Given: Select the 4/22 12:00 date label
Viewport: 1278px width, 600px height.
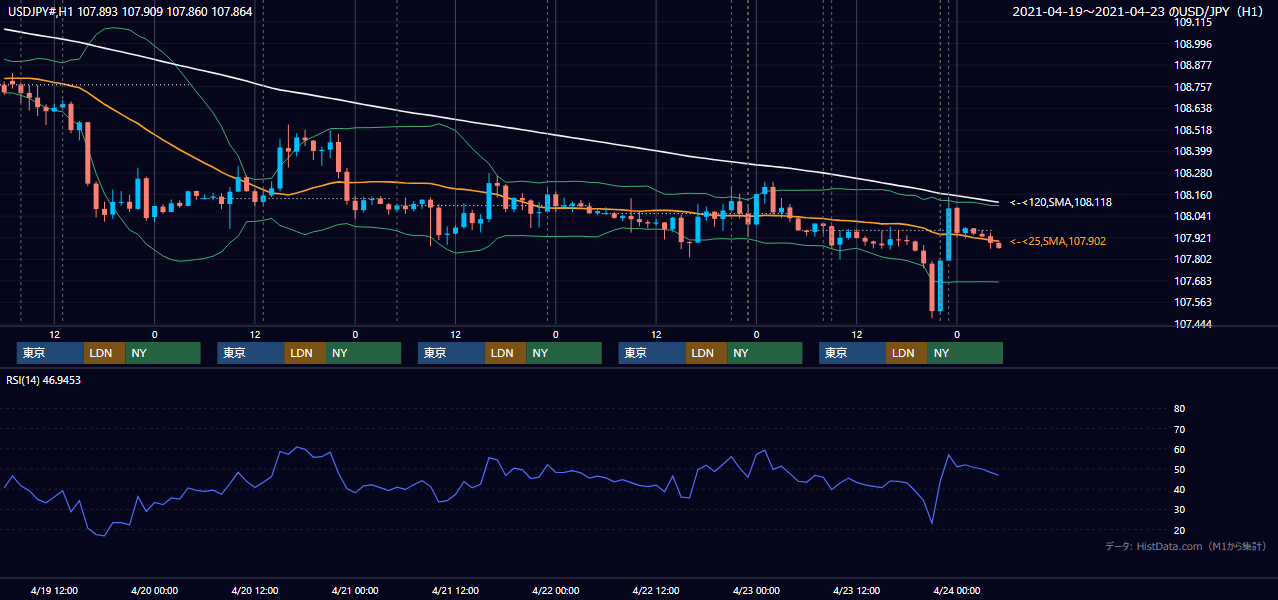Looking at the screenshot, I should pos(656,590).
